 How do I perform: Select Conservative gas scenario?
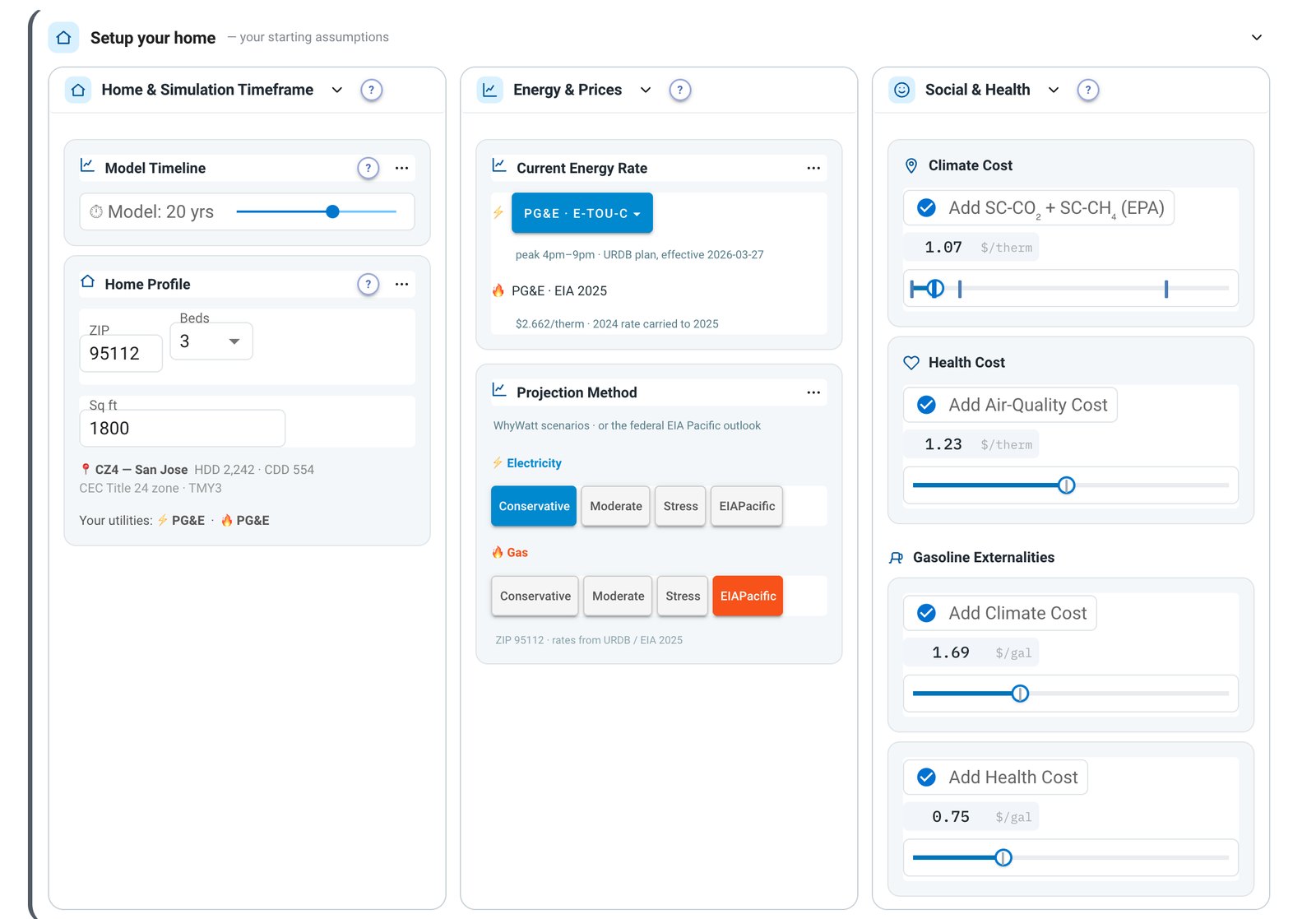535,596
